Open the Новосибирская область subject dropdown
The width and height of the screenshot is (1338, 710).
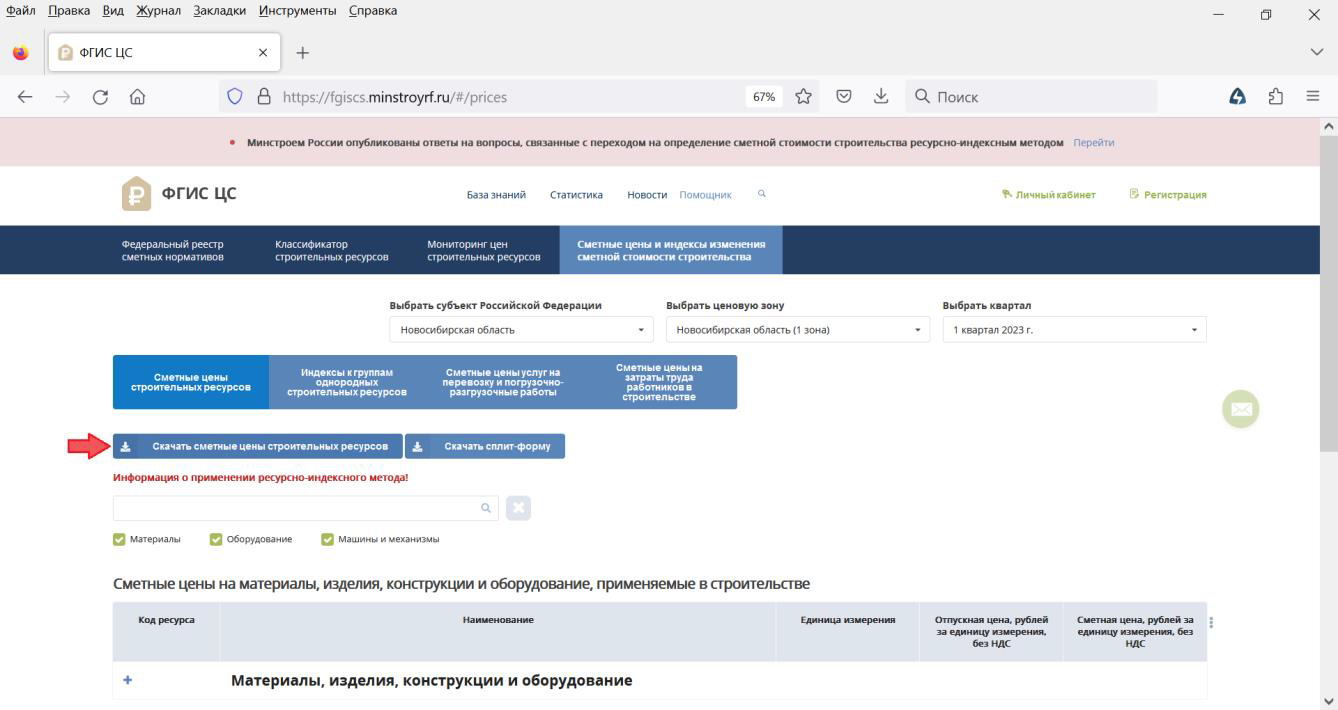tap(520, 330)
